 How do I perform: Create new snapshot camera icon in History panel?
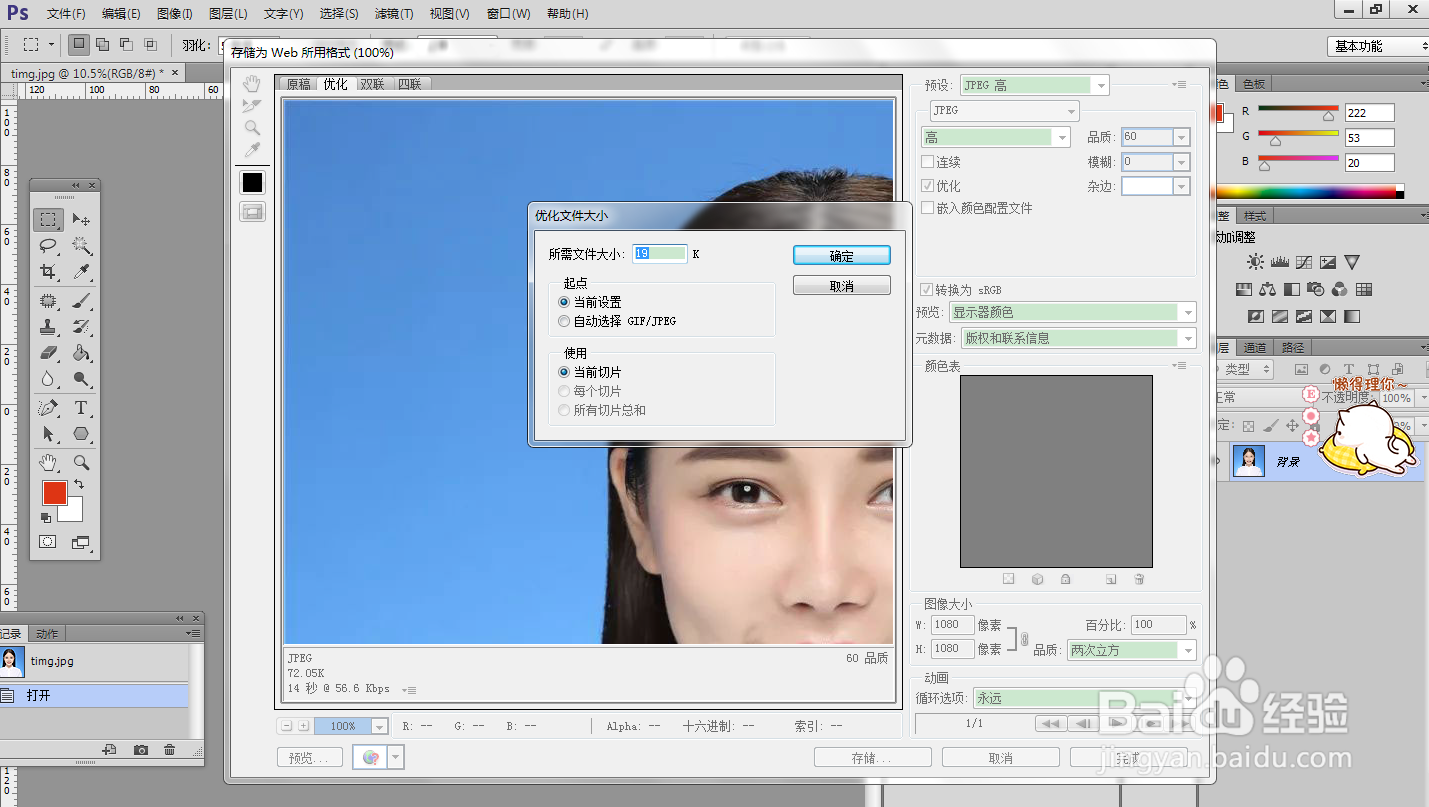(x=141, y=750)
